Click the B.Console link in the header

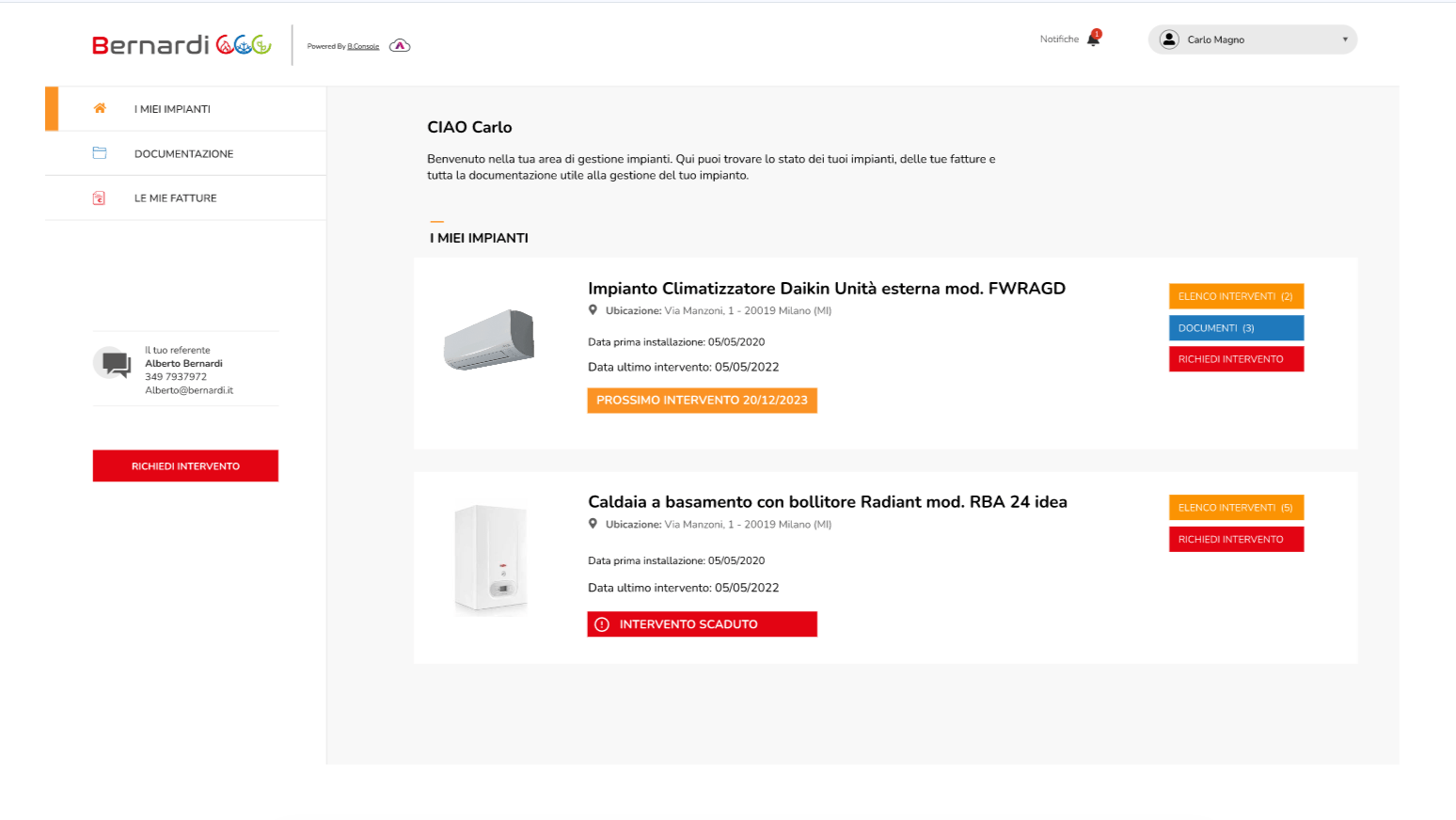coord(363,46)
